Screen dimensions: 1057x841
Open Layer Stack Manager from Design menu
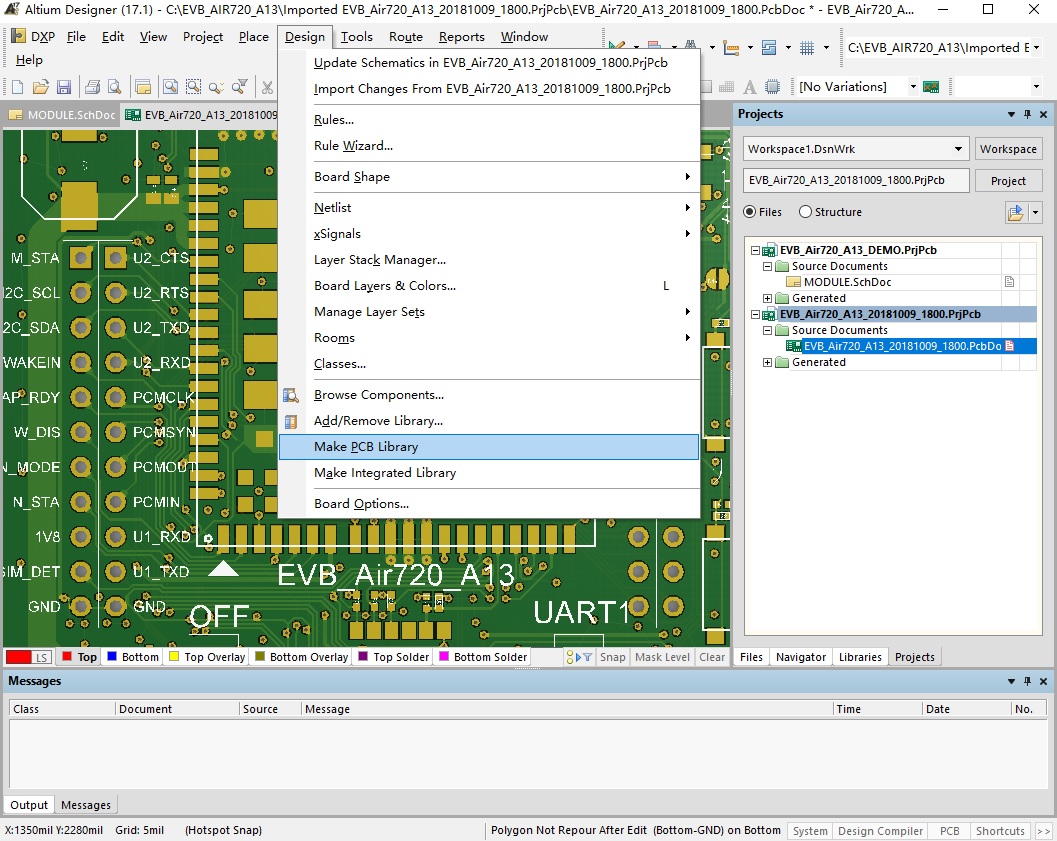(x=489, y=259)
